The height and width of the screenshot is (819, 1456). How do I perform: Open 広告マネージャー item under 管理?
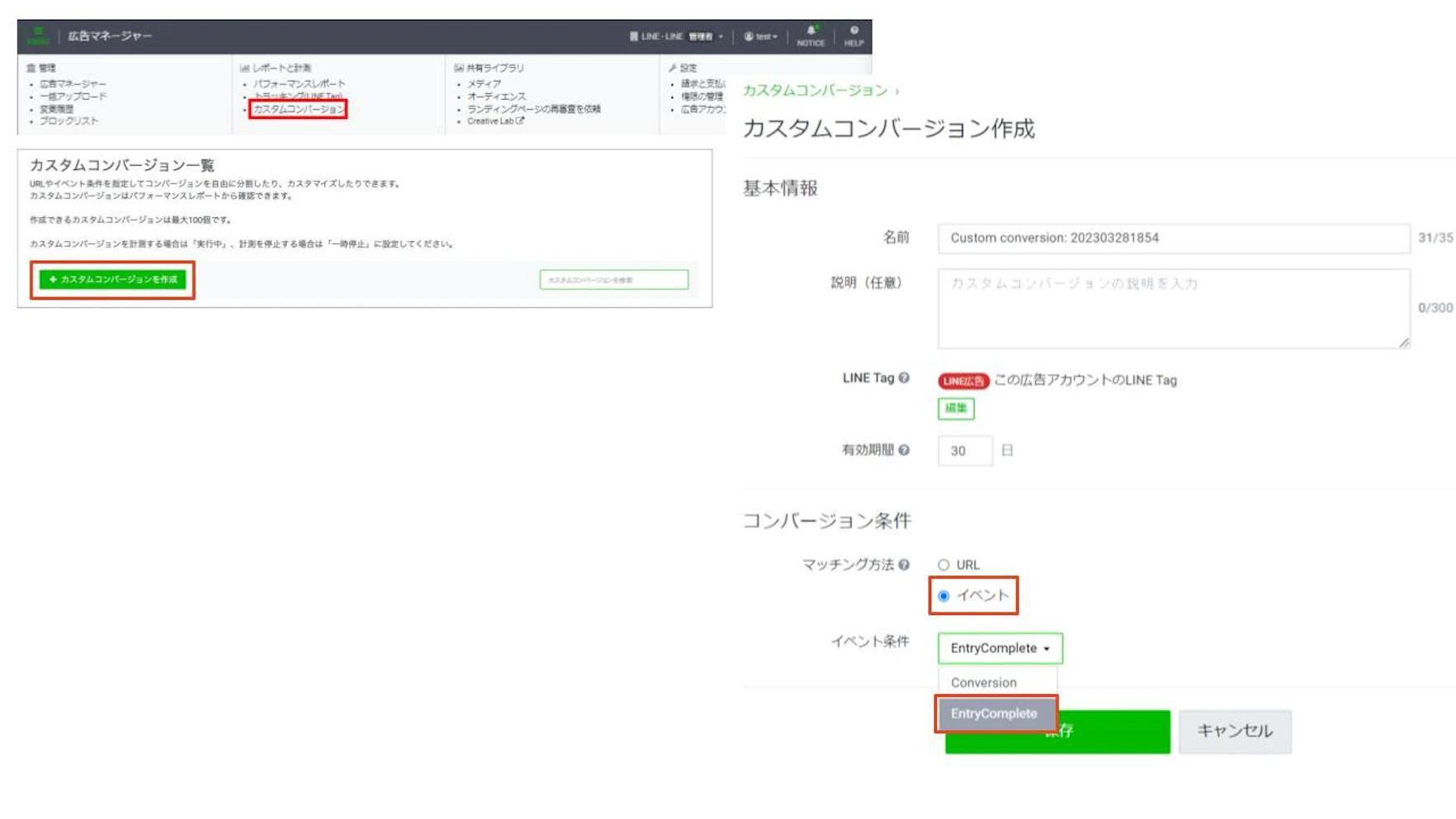[x=73, y=84]
